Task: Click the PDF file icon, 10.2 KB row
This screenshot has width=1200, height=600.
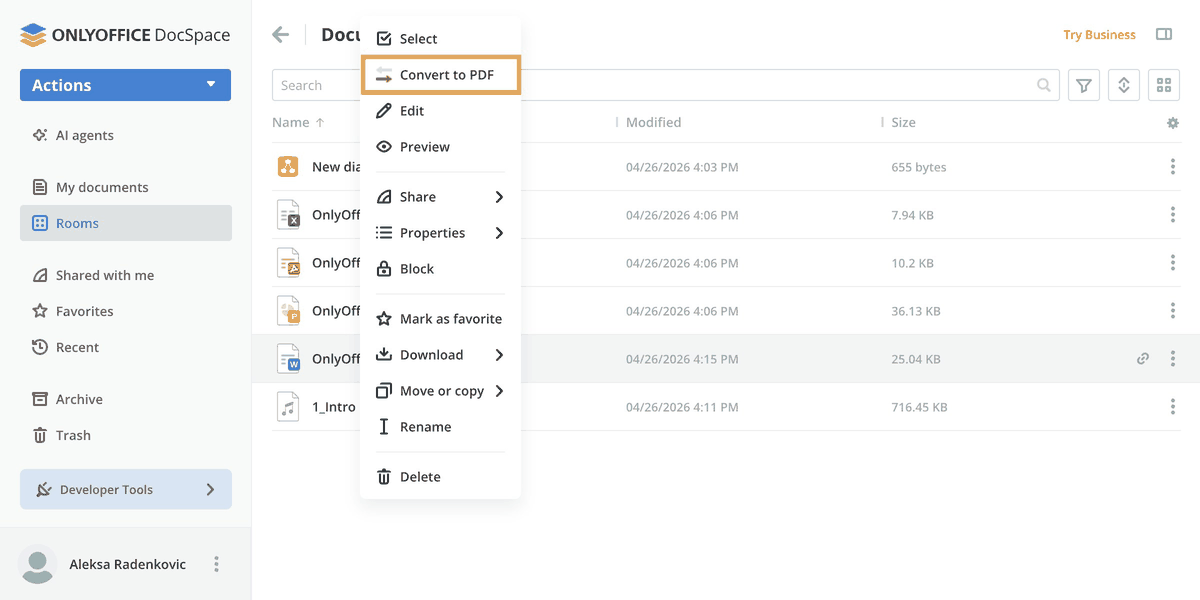Action: 288,263
